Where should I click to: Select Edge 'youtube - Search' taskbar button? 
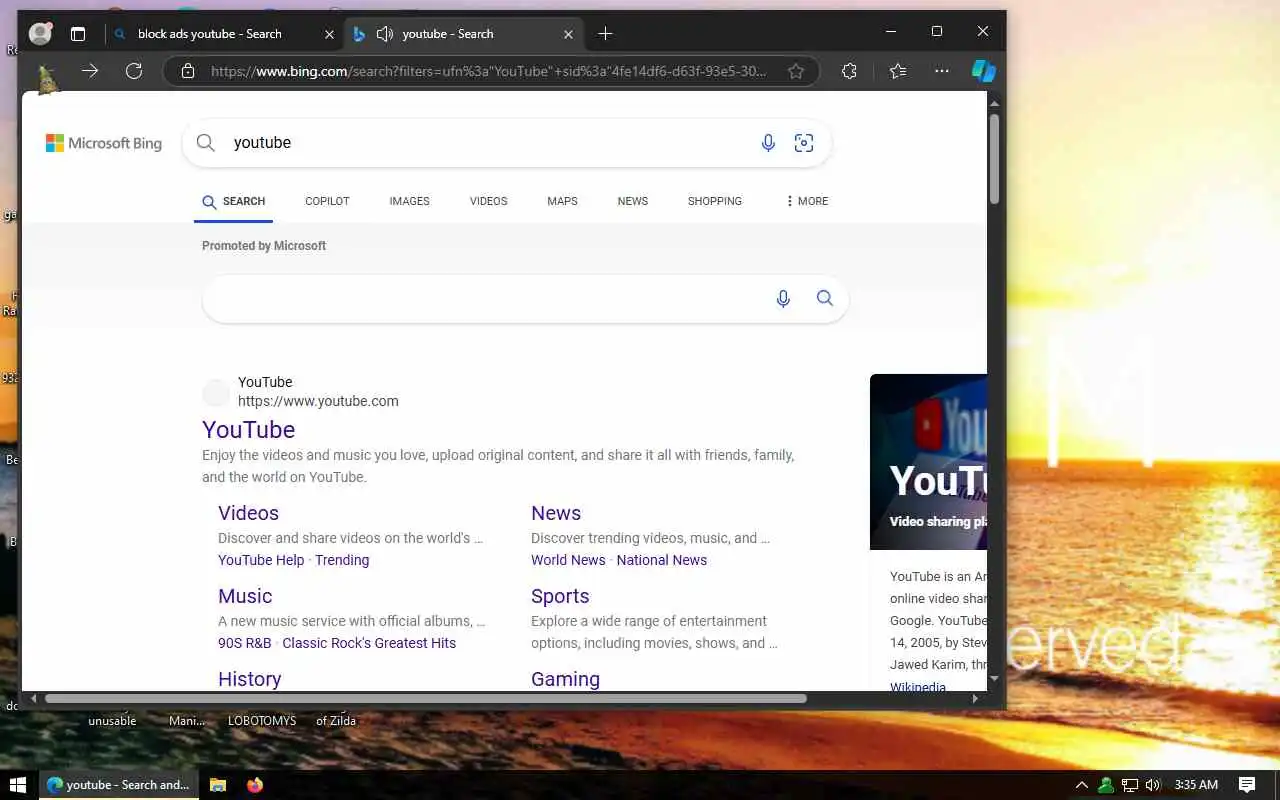118,785
